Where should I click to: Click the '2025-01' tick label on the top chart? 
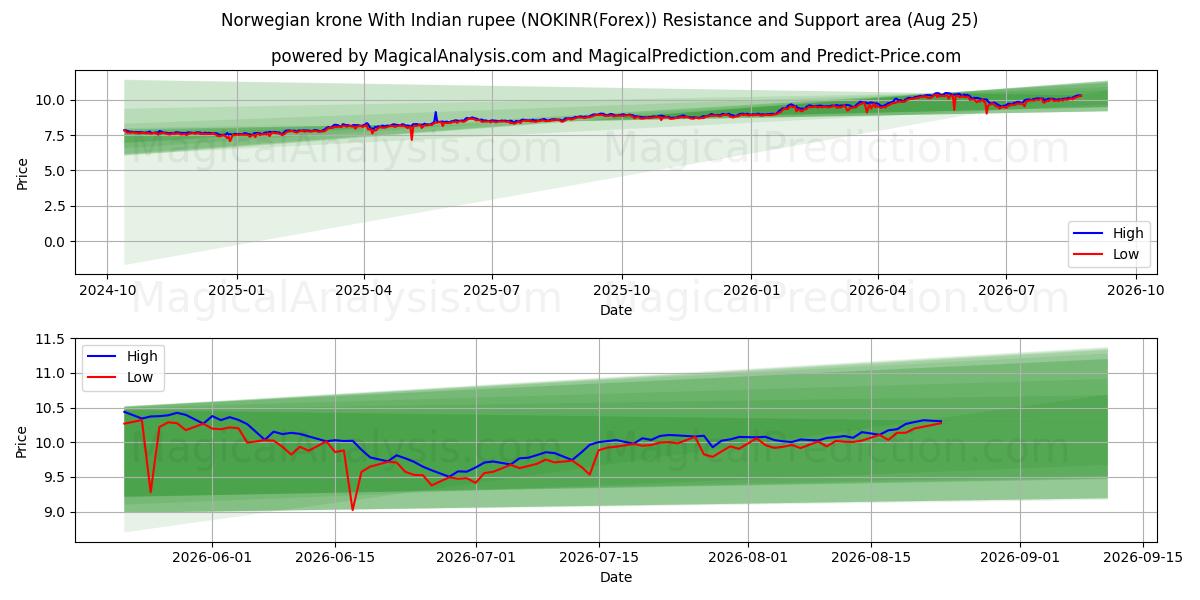(x=236, y=290)
